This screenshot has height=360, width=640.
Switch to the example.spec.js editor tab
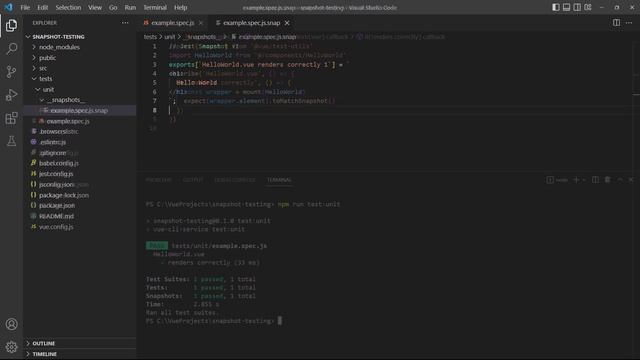coord(173,23)
